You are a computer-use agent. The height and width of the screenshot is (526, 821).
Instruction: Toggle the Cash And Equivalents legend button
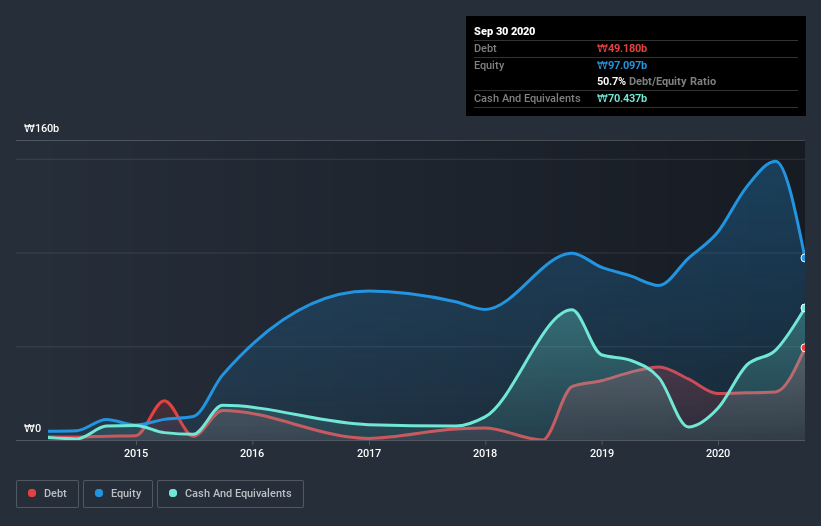pos(230,494)
